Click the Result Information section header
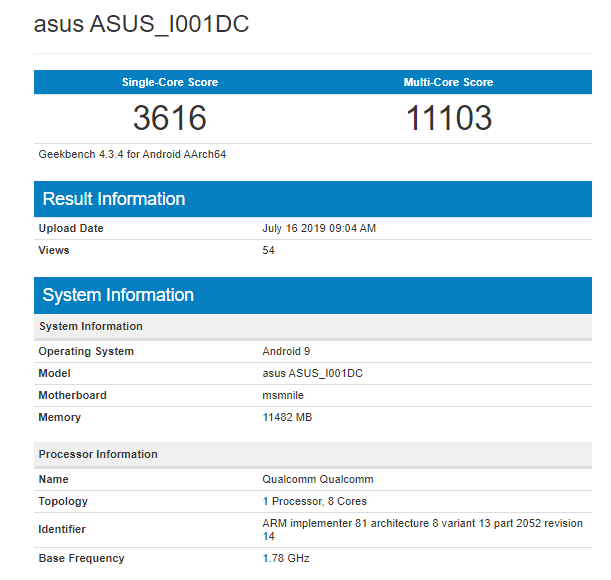Screen dimensions: 611x580 313,199
